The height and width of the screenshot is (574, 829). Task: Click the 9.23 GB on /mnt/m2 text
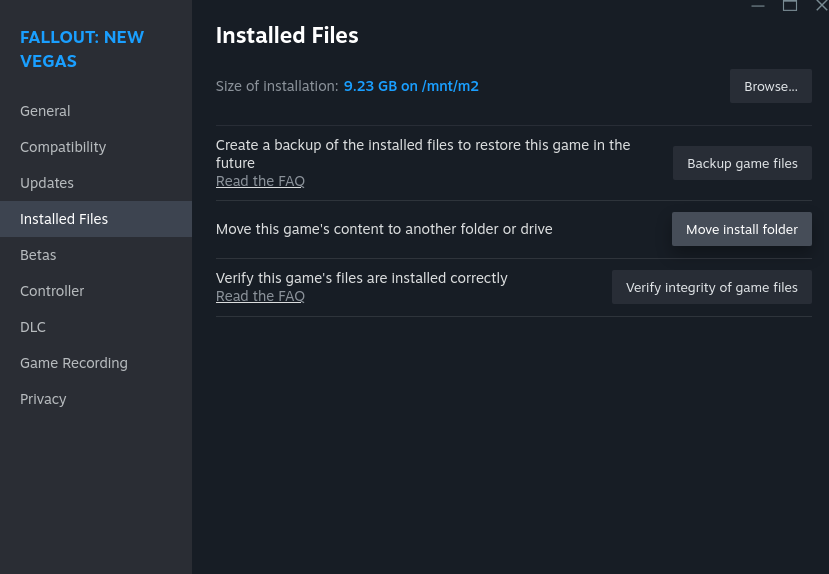411,86
